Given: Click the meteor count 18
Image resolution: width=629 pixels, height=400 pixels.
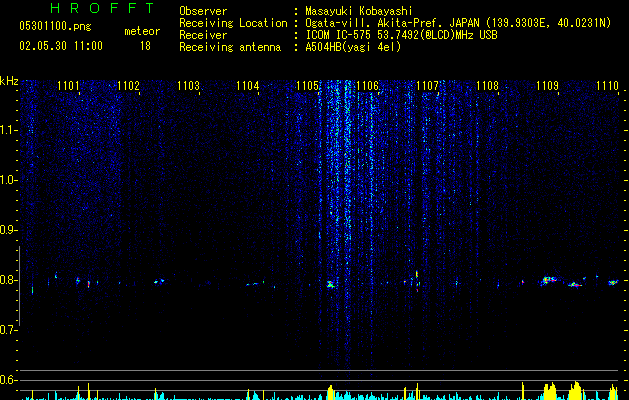Looking at the screenshot, I should click(x=145, y=46).
